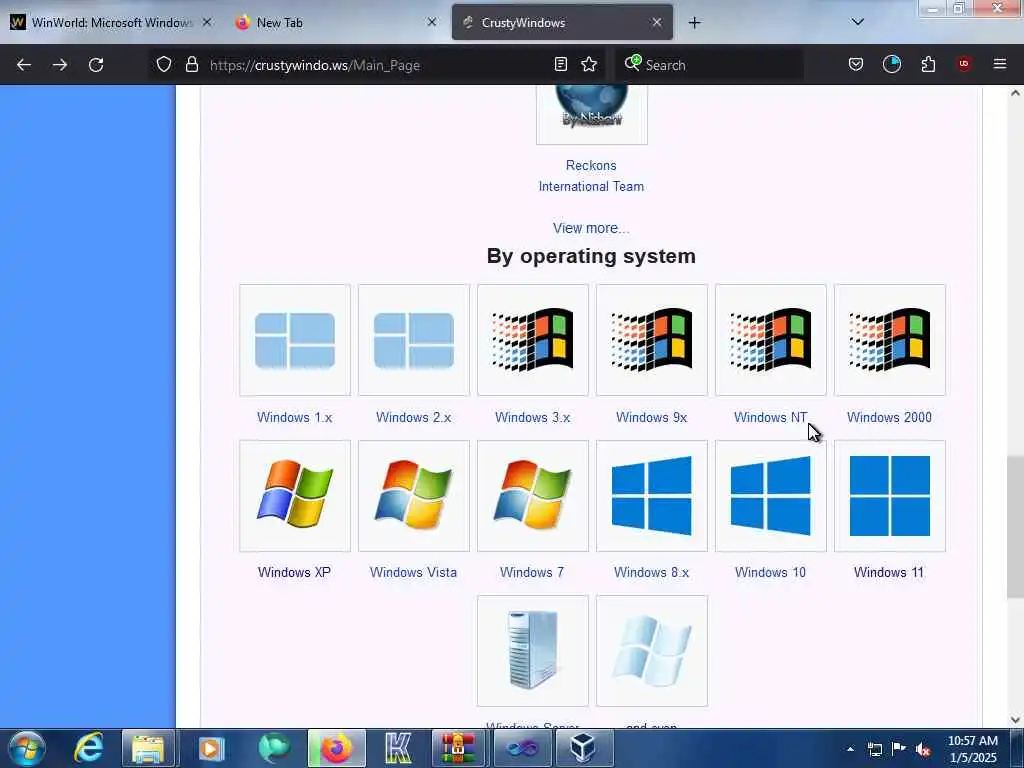Open the Windows NT logo thumbnail
1024x768 pixels.
coord(771,340)
